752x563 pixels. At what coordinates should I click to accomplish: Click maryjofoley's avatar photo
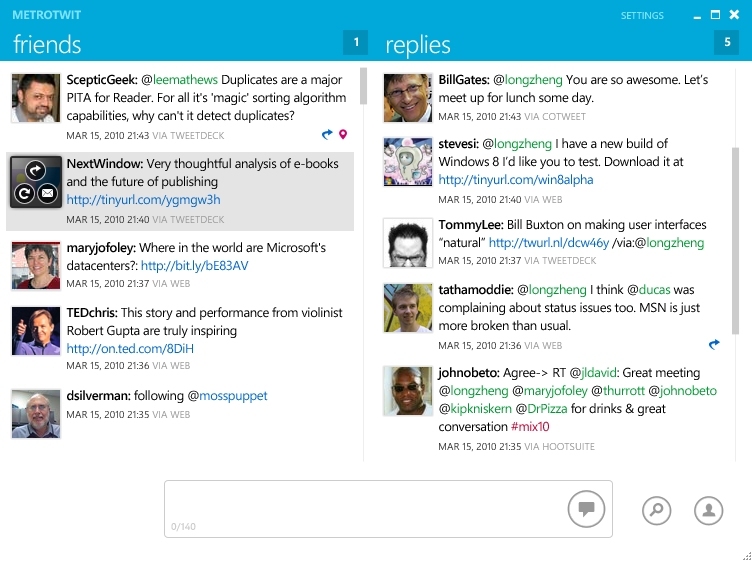pyautogui.click(x=36, y=266)
